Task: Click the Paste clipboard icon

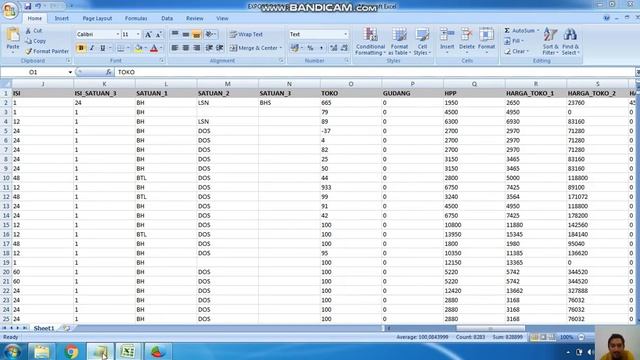Action: point(13,35)
